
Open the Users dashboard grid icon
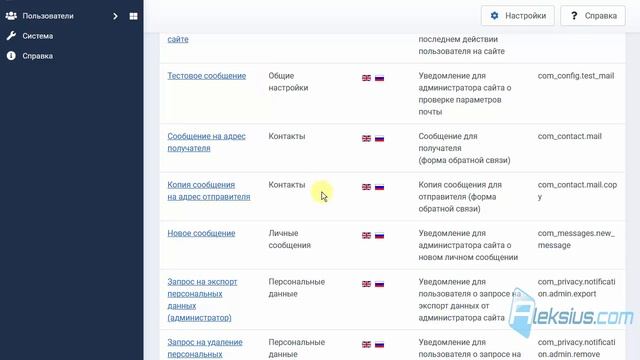coord(133,16)
